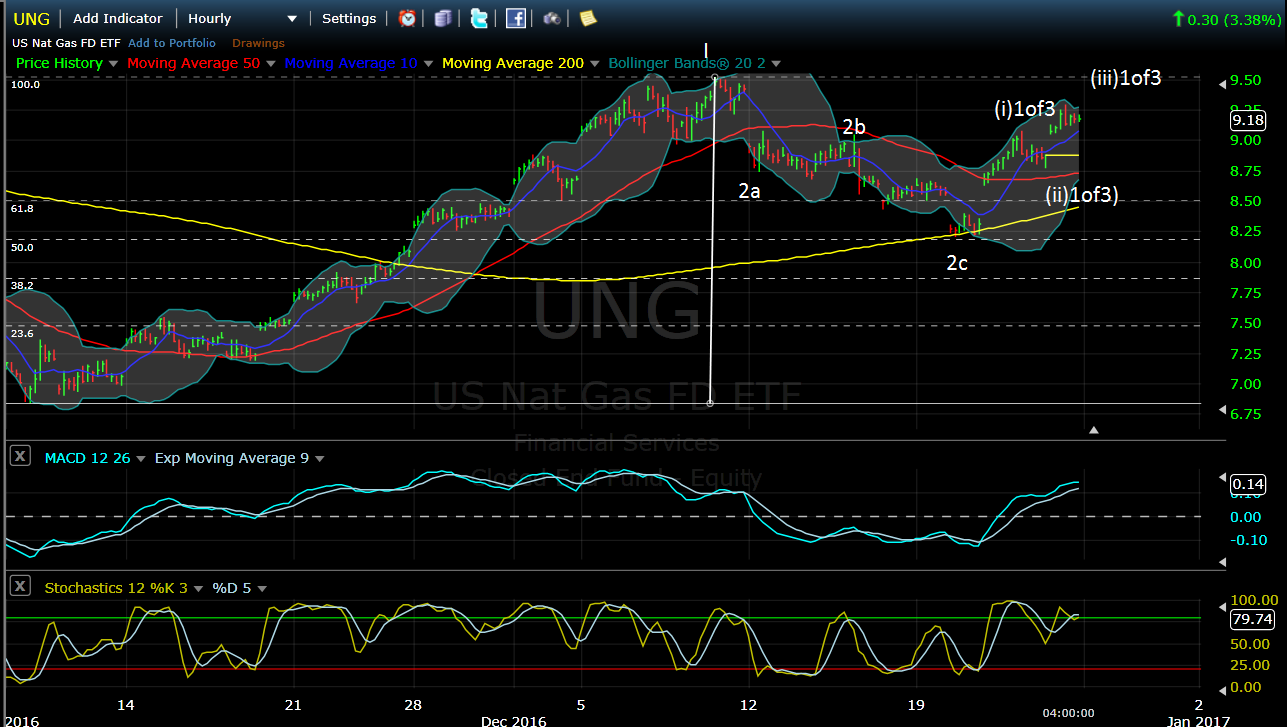Image resolution: width=1287 pixels, height=727 pixels.
Task: Open the Add Indicator menu
Action: [x=117, y=18]
